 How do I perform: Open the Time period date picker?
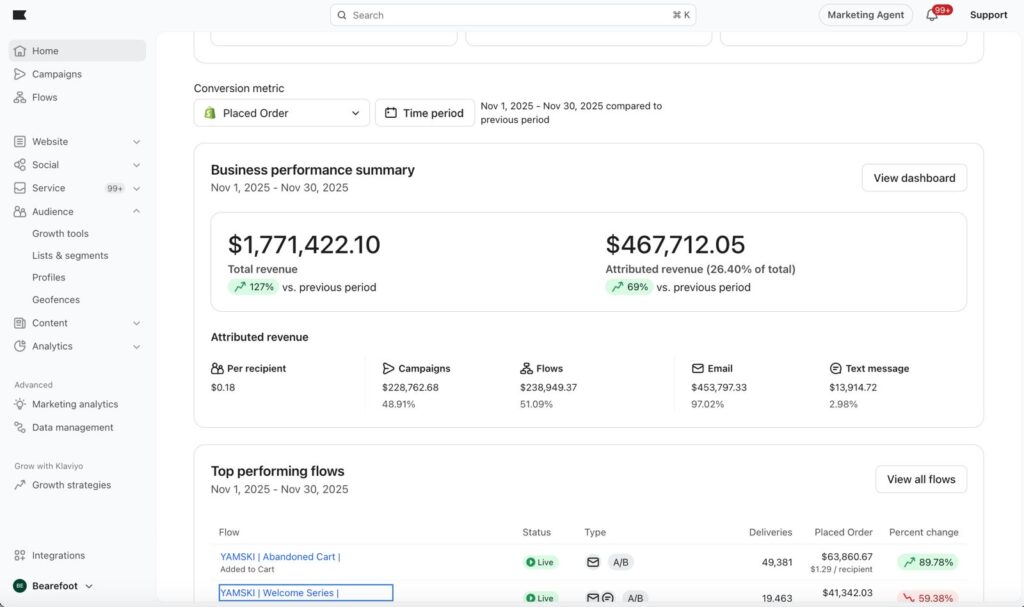click(x=424, y=113)
